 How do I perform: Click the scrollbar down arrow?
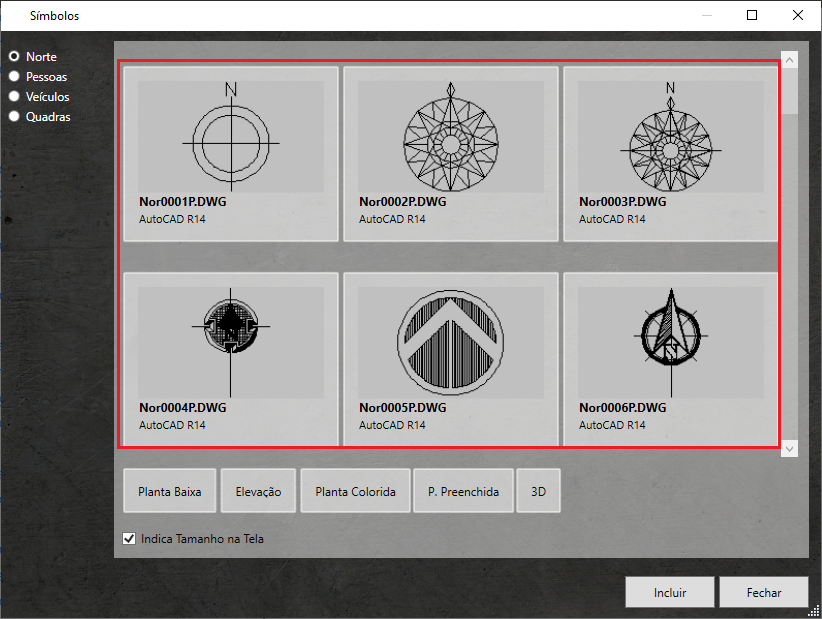tap(789, 449)
